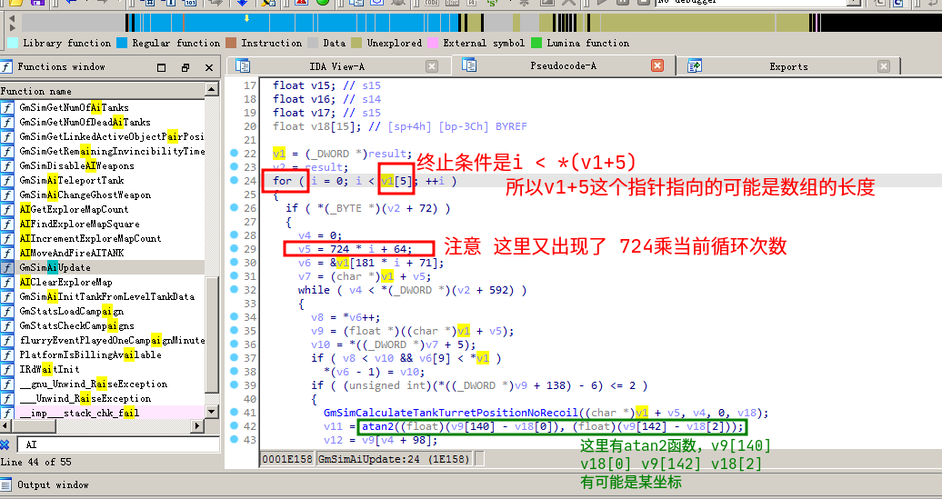
Task: Click the Output window title bar
Action: pyautogui.click(x=471, y=485)
